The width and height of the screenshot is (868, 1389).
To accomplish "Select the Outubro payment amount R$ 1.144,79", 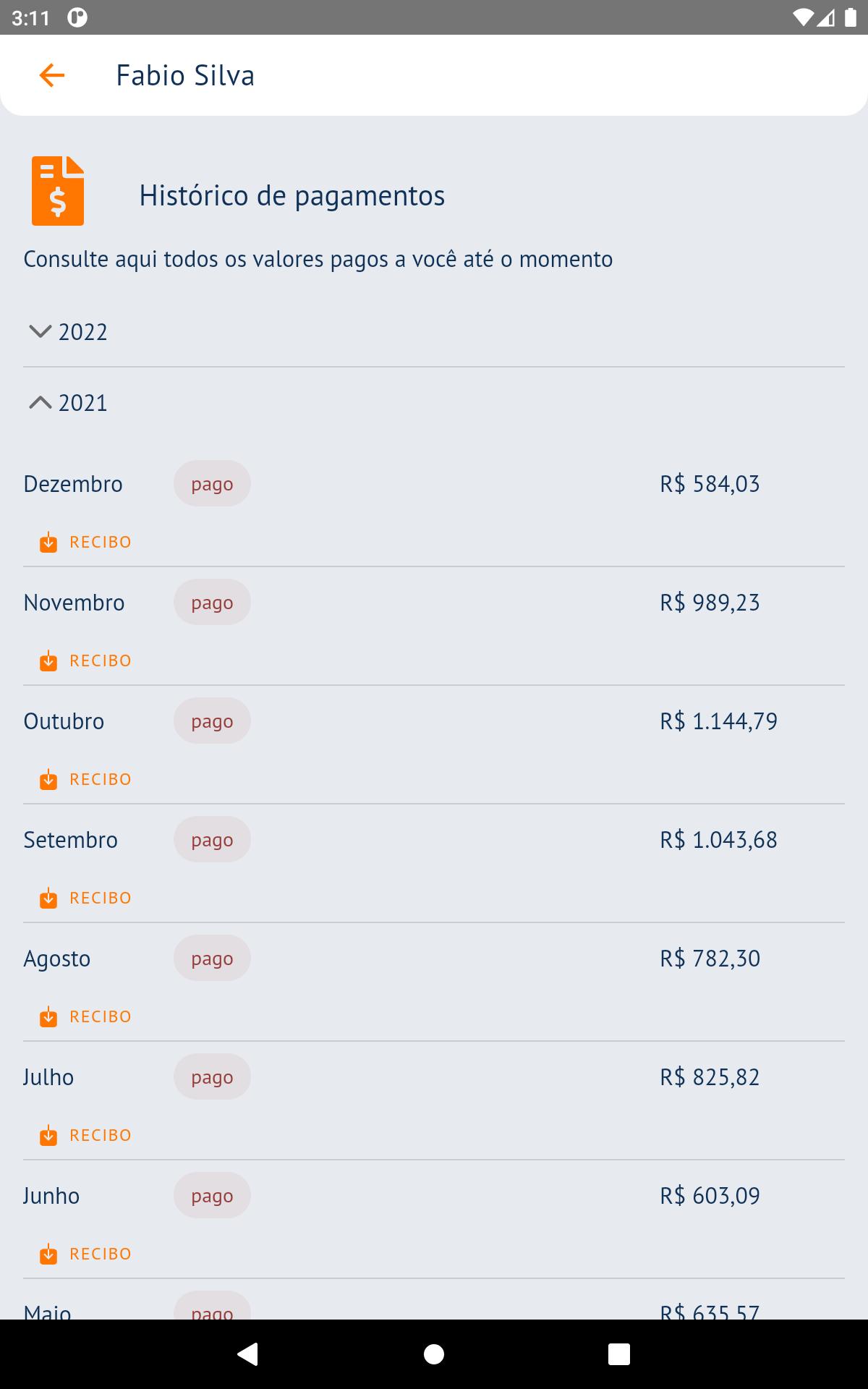I will tap(718, 721).
